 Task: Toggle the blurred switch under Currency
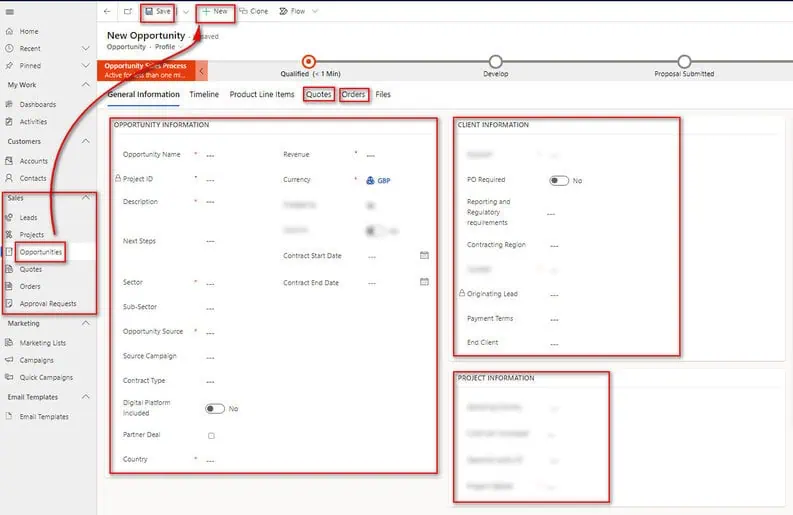(x=375, y=231)
